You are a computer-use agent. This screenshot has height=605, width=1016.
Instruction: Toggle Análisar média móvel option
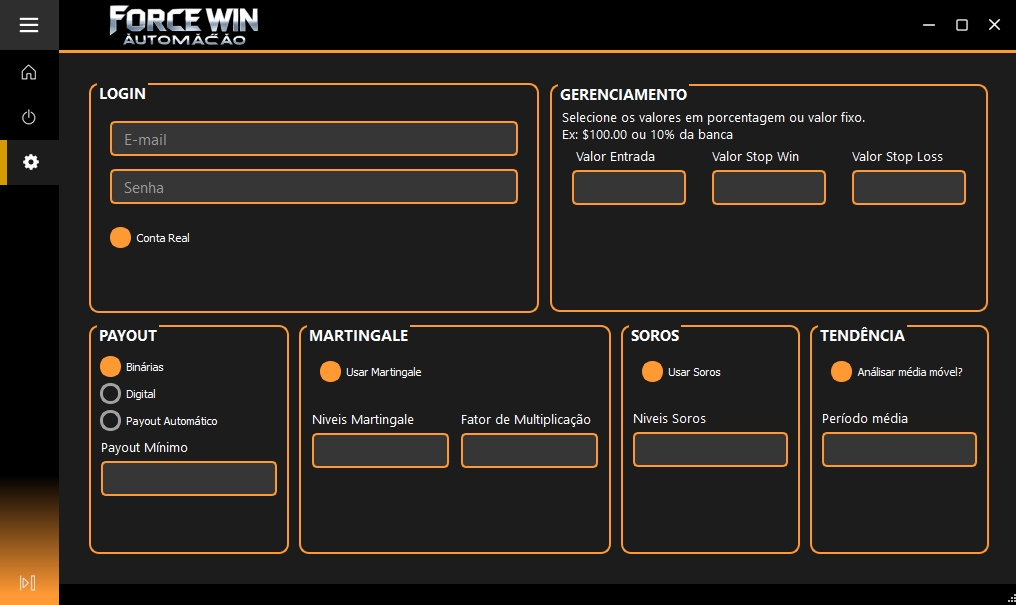[842, 372]
